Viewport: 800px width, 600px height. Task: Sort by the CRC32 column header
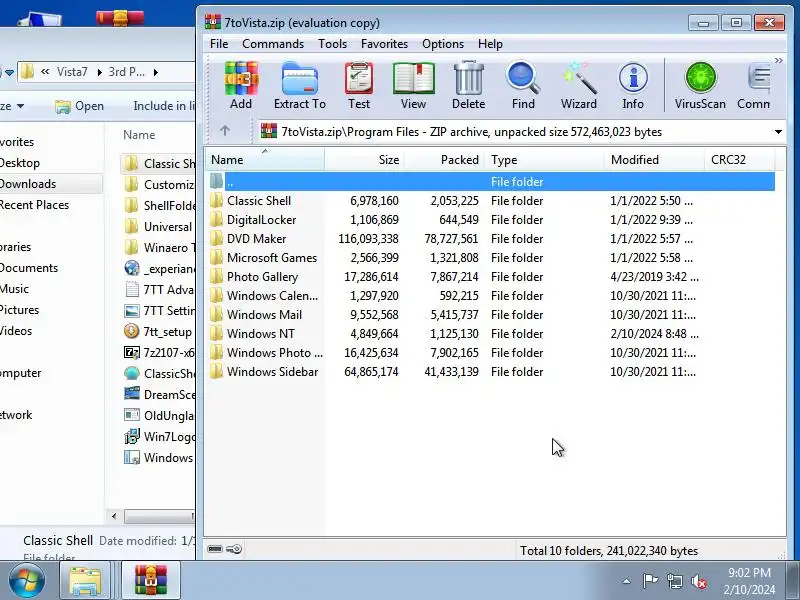click(740, 160)
